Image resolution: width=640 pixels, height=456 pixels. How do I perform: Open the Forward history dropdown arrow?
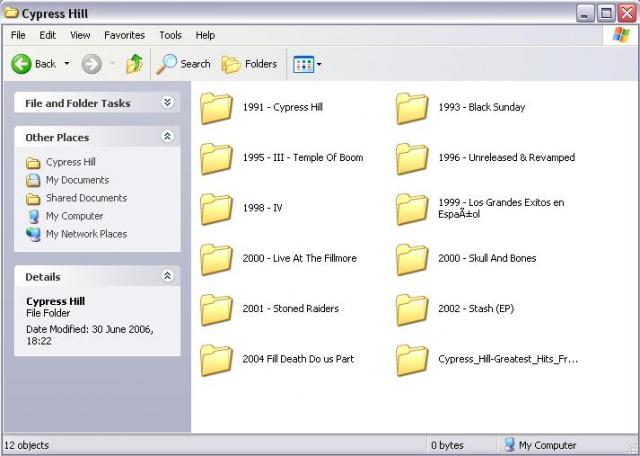coord(112,64)
